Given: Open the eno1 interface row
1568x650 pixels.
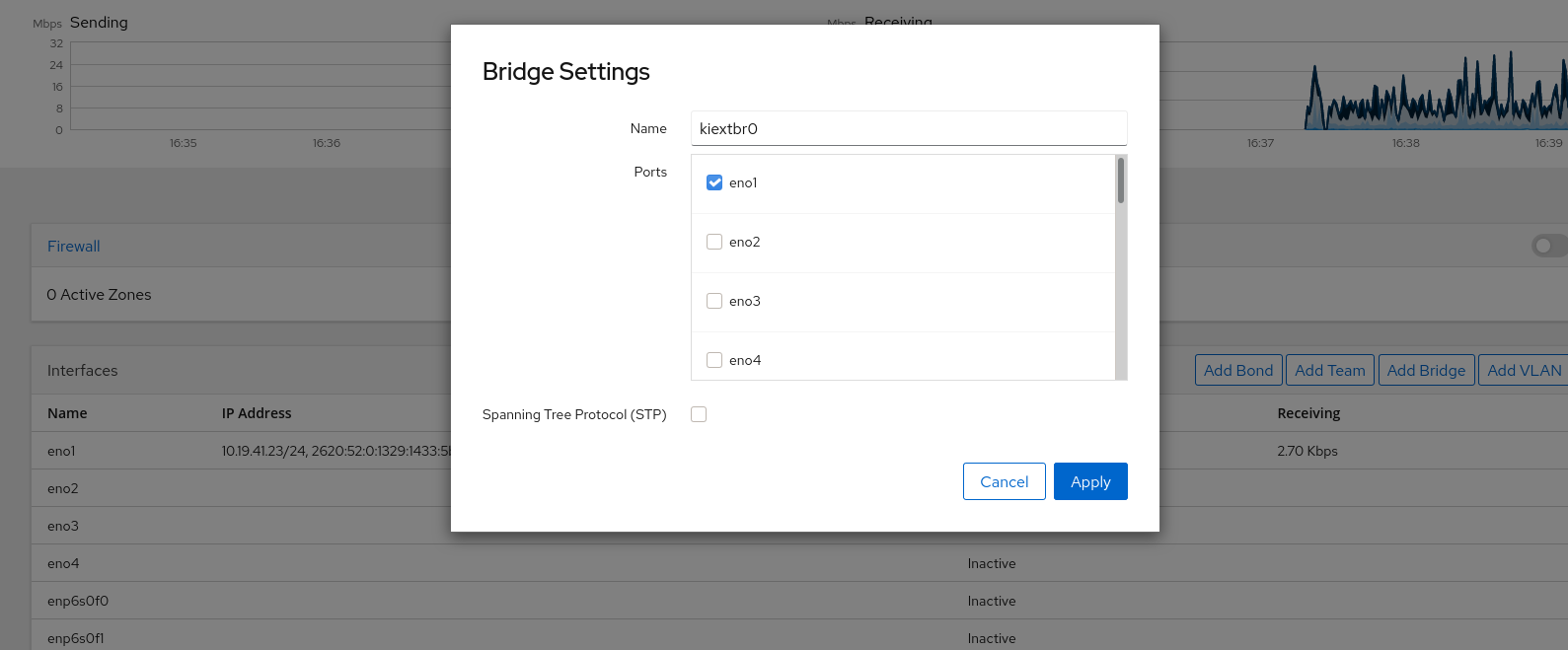Looking at the screenshot, I should tap(799, 451).
